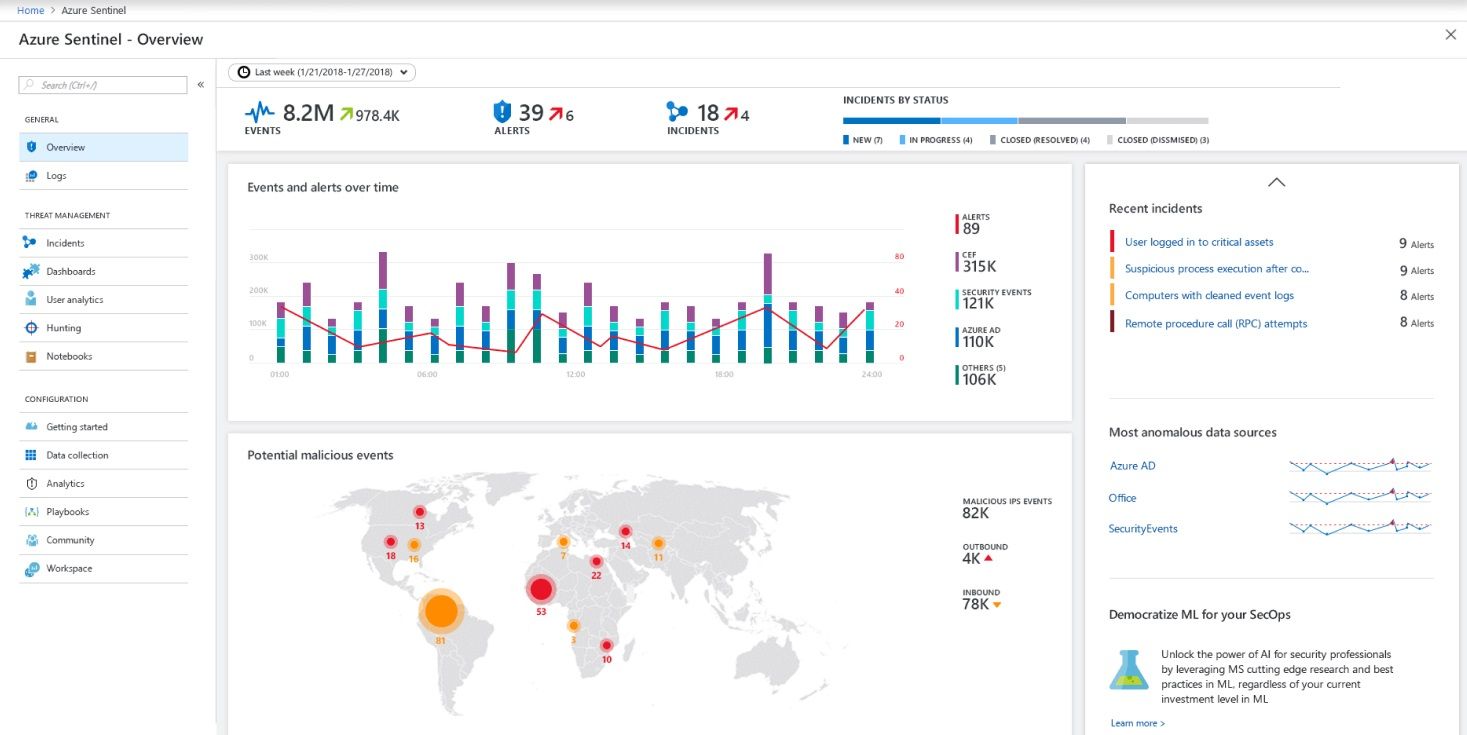The image size is (1467, 735).
Task: Click the Hunting icon
Action: pos(31,327)
